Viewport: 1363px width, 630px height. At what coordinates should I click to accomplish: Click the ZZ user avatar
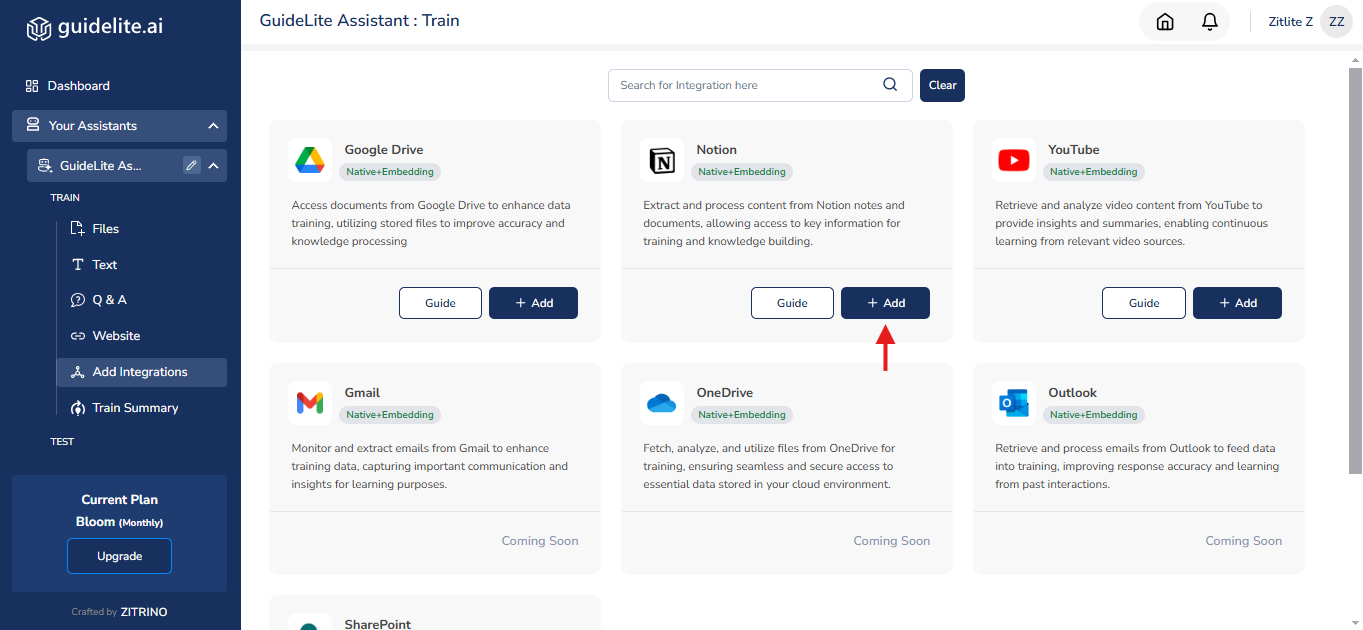point(1336,22)
